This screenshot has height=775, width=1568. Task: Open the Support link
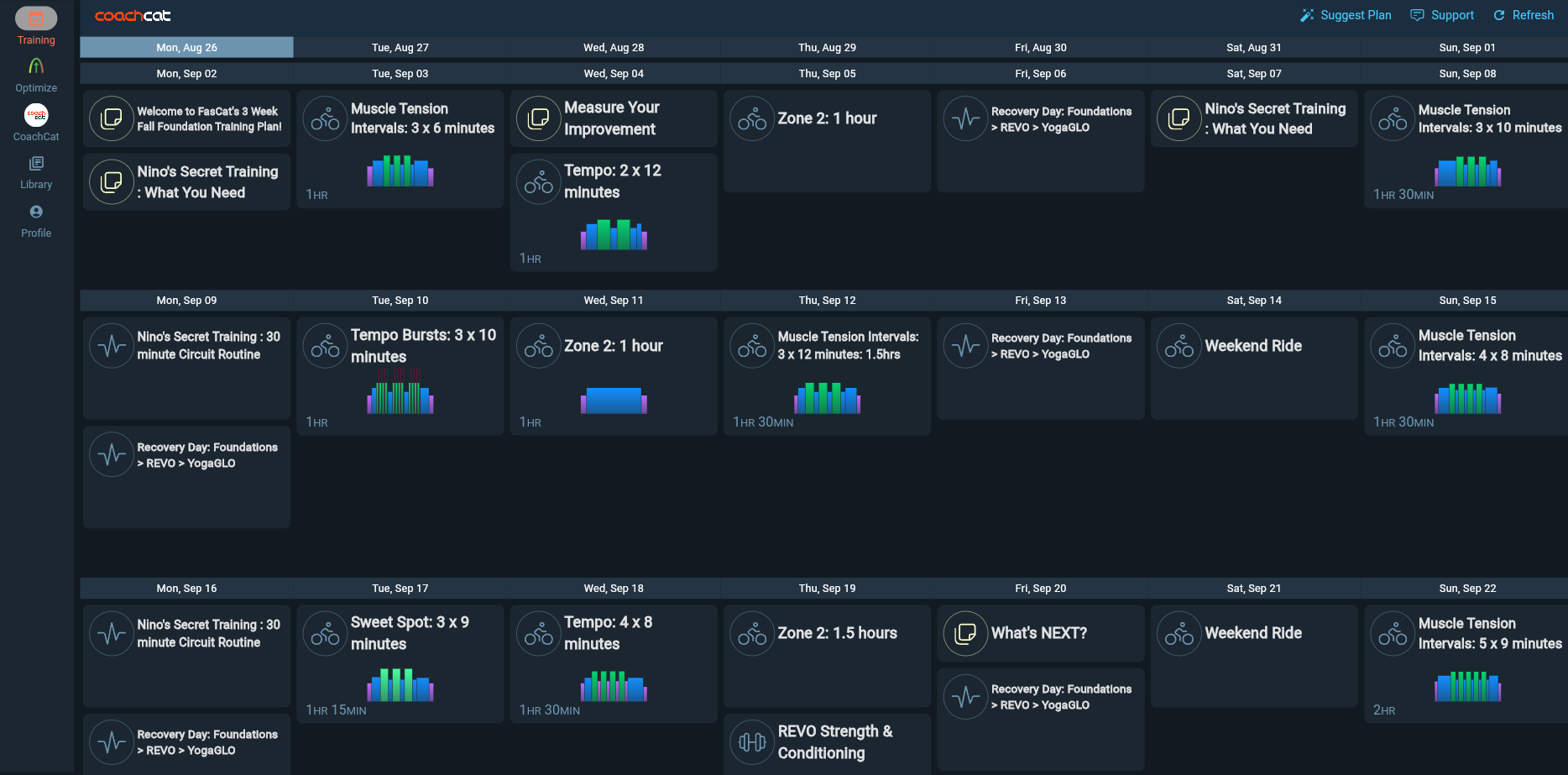tap(1442, 15)
